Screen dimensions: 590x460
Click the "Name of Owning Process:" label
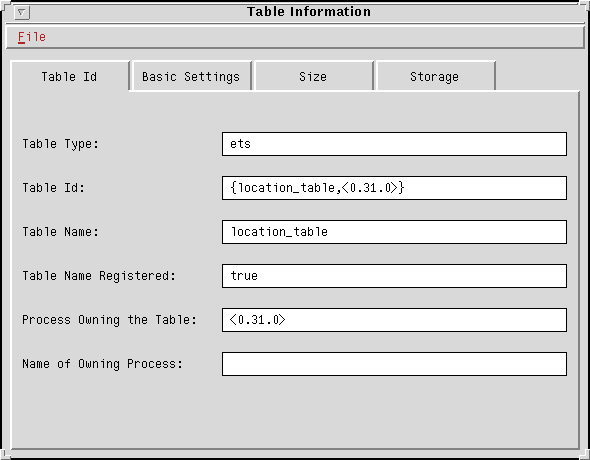tap(102, 364)
